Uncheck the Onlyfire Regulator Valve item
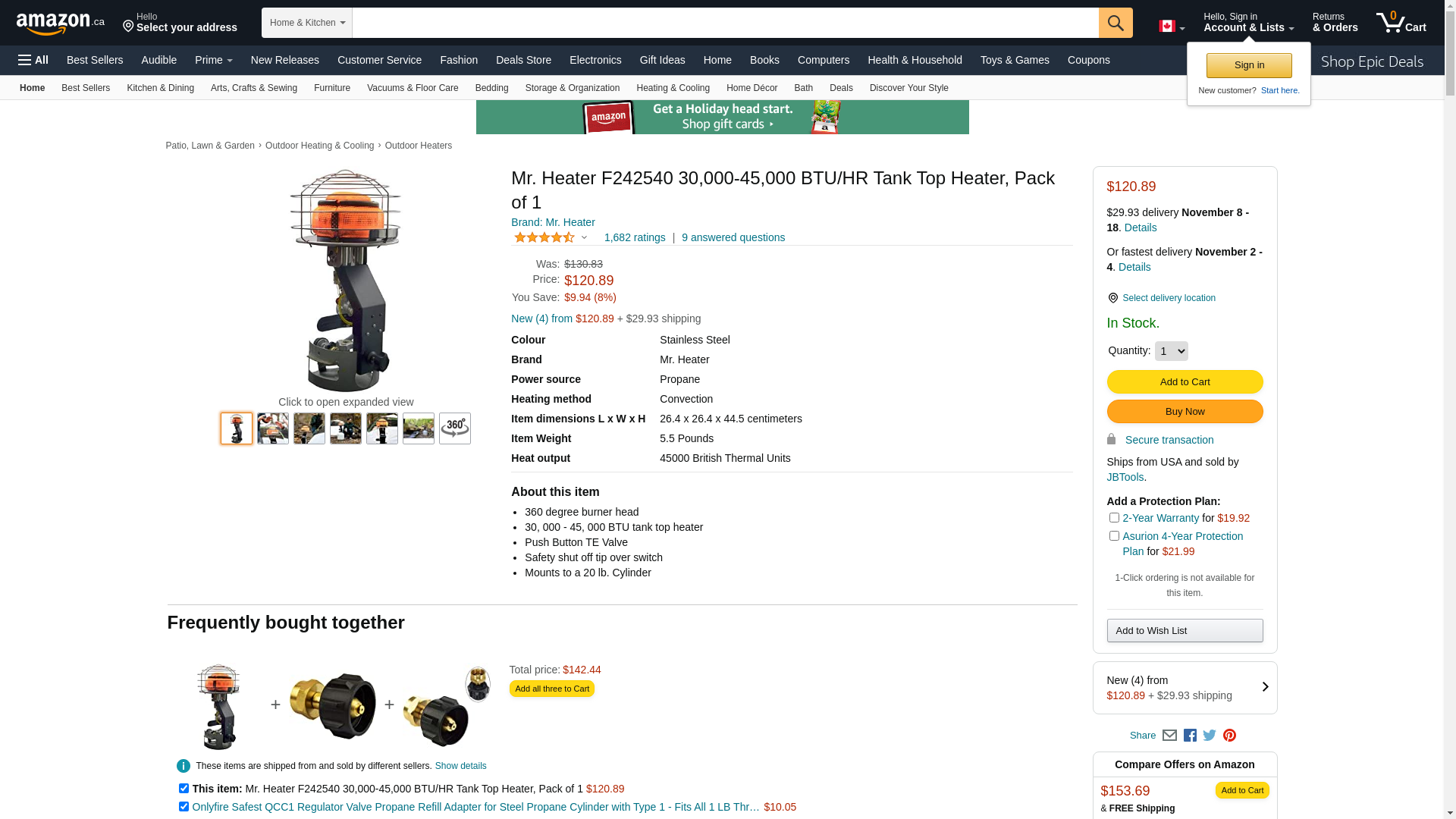1456x819 pixels. pos(184,807)
